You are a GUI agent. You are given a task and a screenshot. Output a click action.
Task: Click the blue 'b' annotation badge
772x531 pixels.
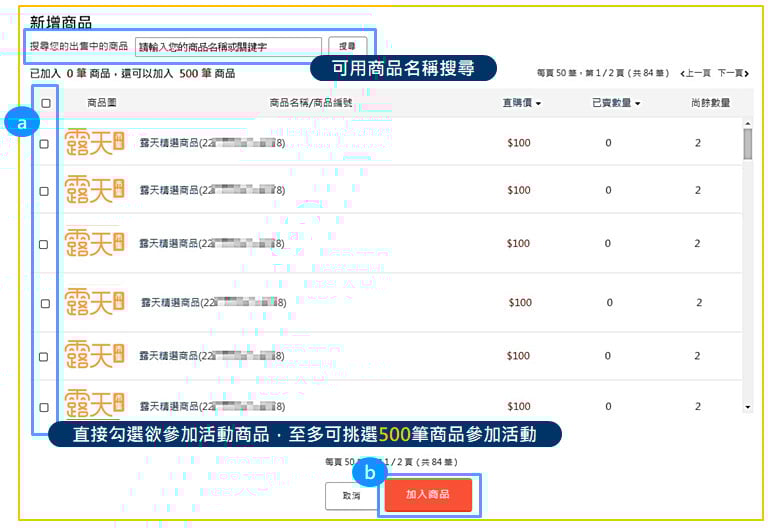(x=371, y=473)
